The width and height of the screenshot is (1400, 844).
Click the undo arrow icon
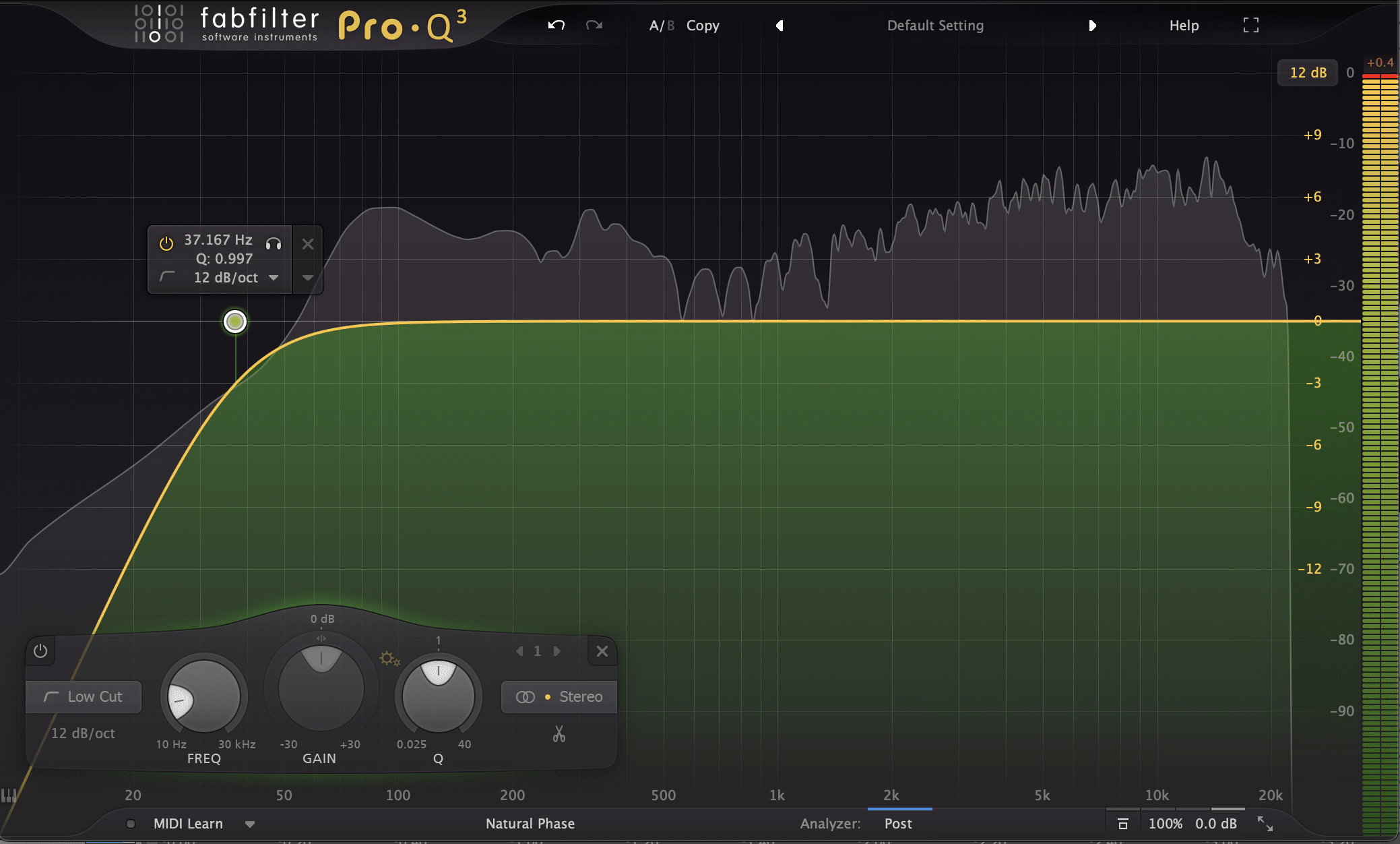(x=556, y=26)
